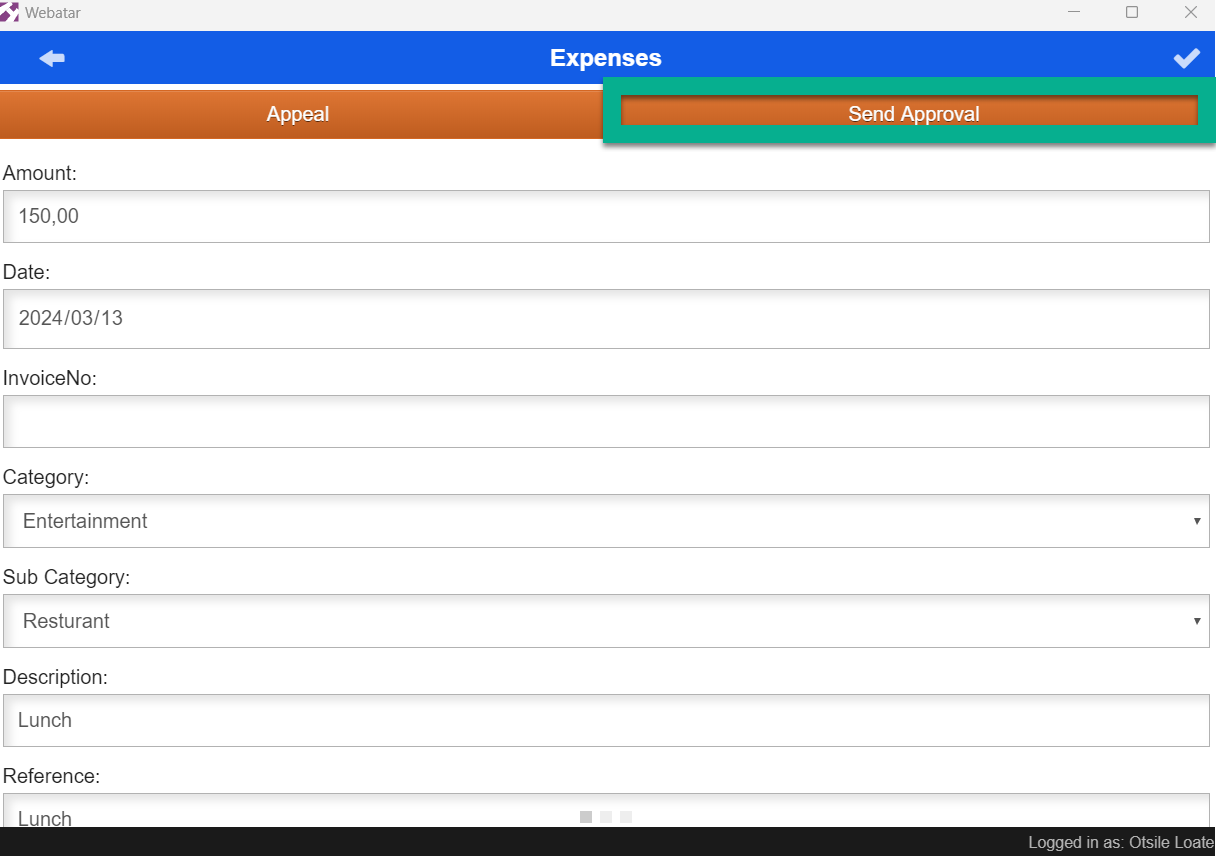This screenshot has height=856, width=1216.
Task: Click the Expenses page title
Action: tap(606, 58)
